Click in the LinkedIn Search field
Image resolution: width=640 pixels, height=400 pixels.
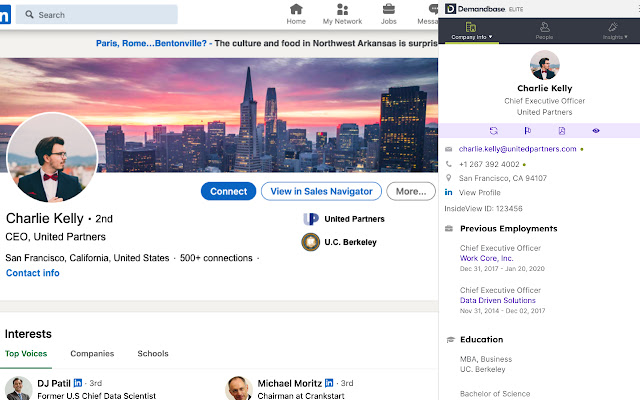point(97,15)
